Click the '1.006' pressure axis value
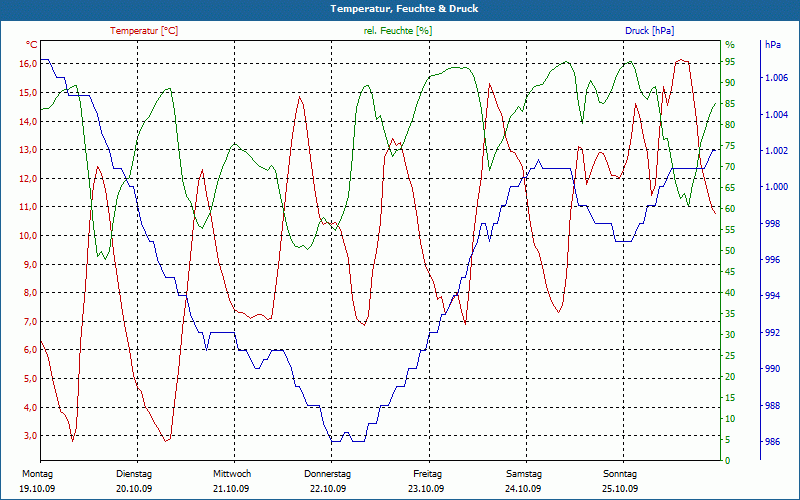Viewport: 800px width, 500px height. click(777, 78)
